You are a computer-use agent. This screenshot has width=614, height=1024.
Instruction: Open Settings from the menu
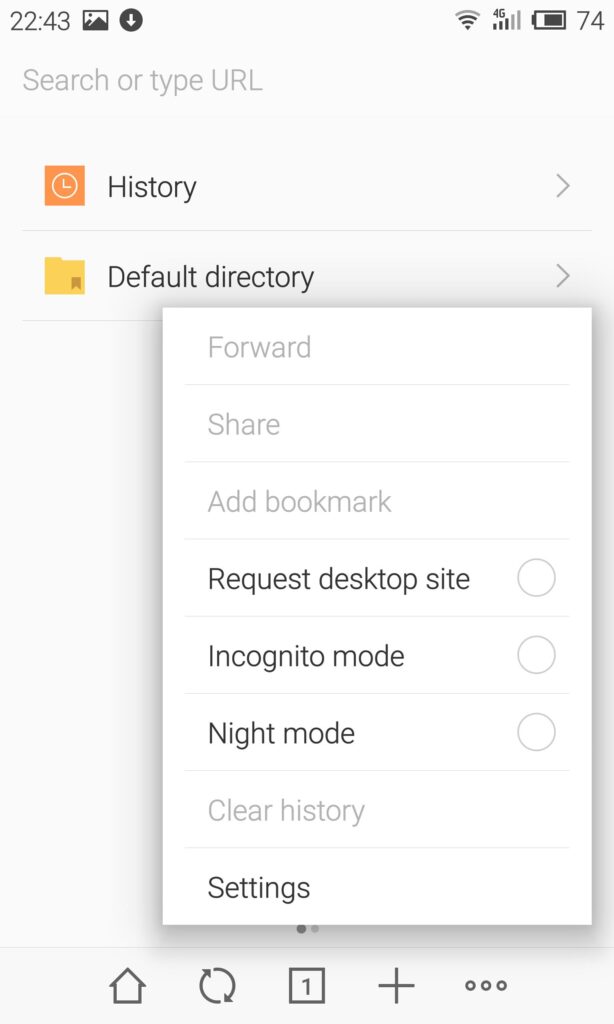[259, 888]
